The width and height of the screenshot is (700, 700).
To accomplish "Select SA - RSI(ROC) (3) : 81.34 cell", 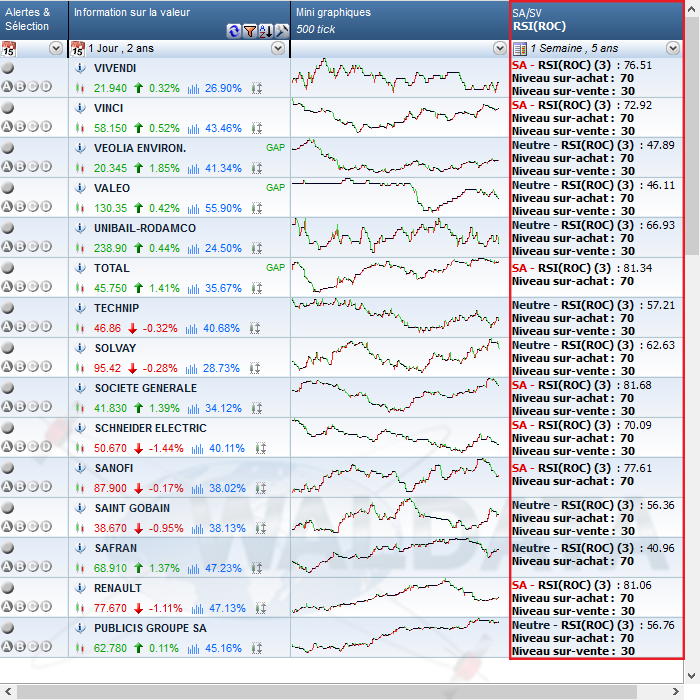I will [x=596, y=278].
